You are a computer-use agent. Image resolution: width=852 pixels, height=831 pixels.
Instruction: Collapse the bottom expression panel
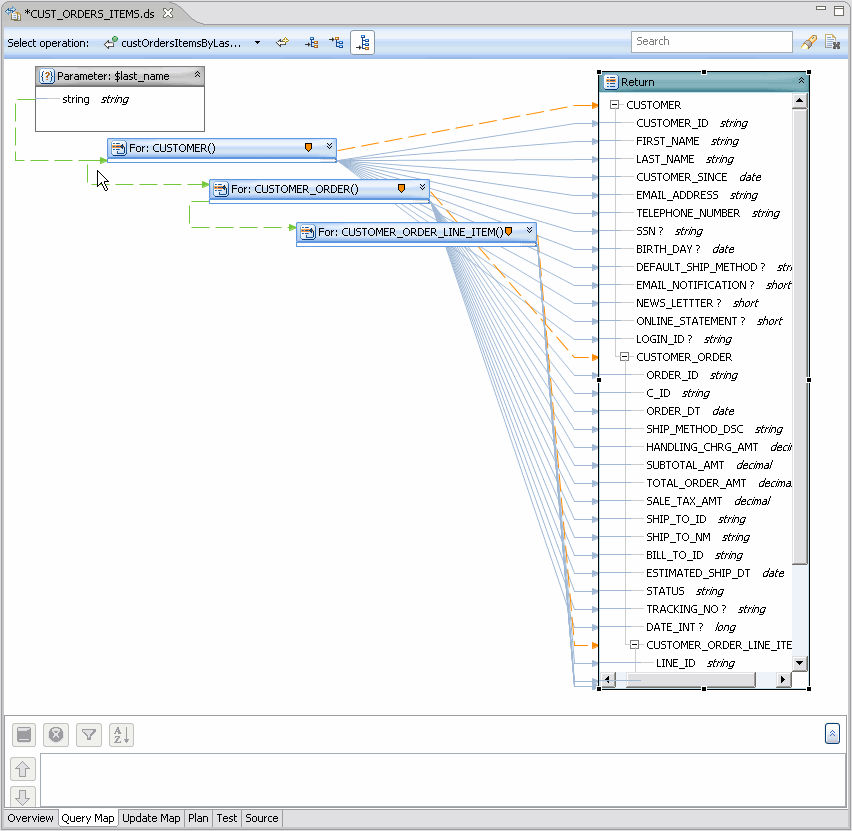[x=832, y=734]
